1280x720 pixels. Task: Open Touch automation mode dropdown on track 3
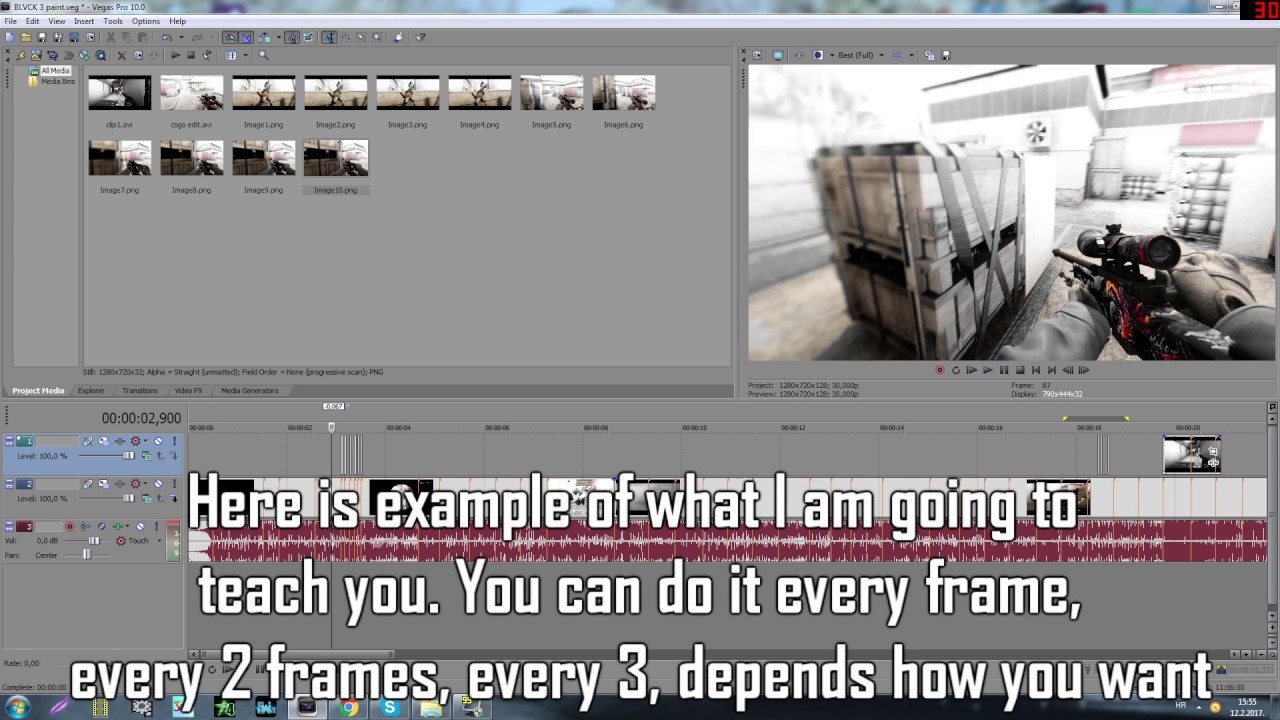[x=159, y=541]
